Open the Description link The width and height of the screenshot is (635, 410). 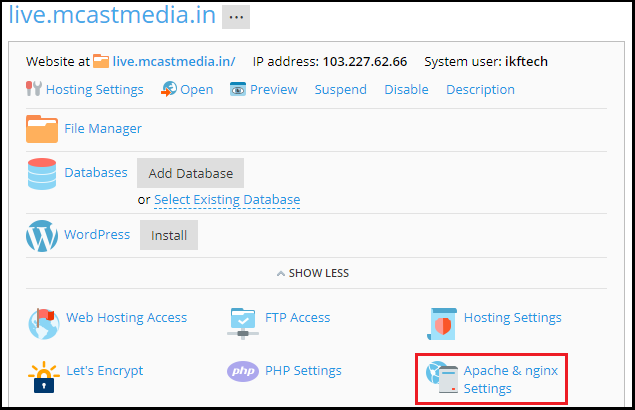tap(480, 89)
